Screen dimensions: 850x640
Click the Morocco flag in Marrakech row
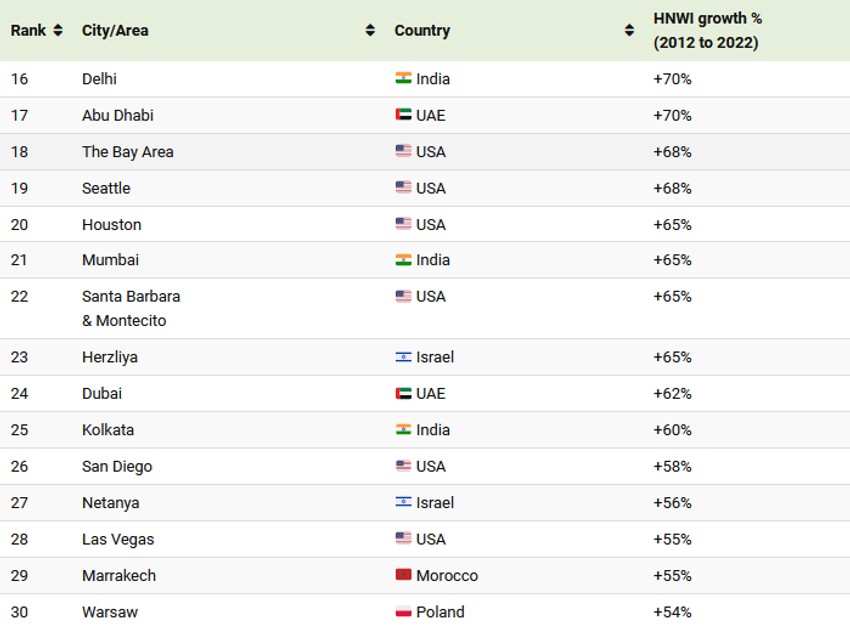click(x=403, y=575)
